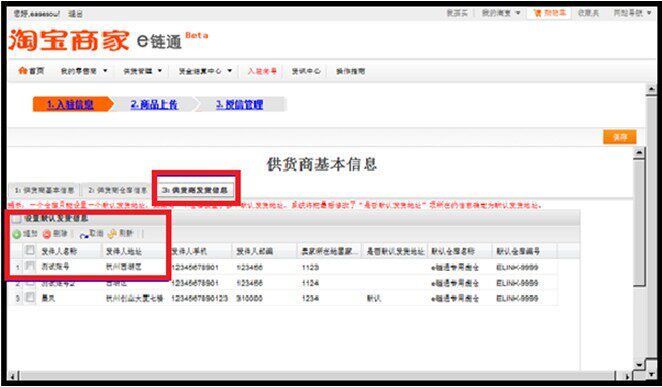Select tab 3: 供货商发货信息

194,190
